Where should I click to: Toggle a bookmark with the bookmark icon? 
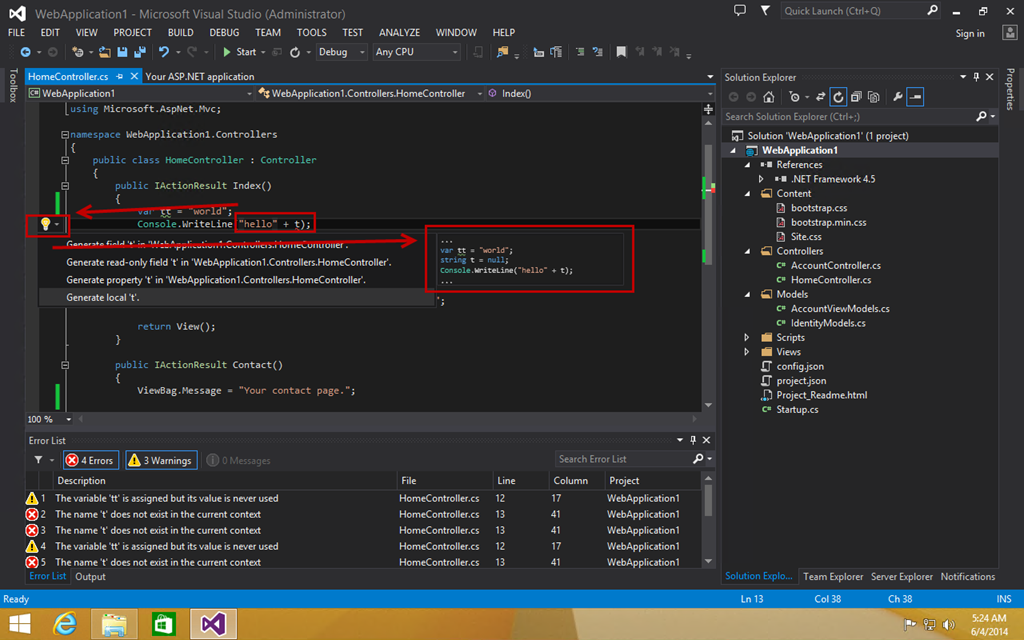click(621, 52)
